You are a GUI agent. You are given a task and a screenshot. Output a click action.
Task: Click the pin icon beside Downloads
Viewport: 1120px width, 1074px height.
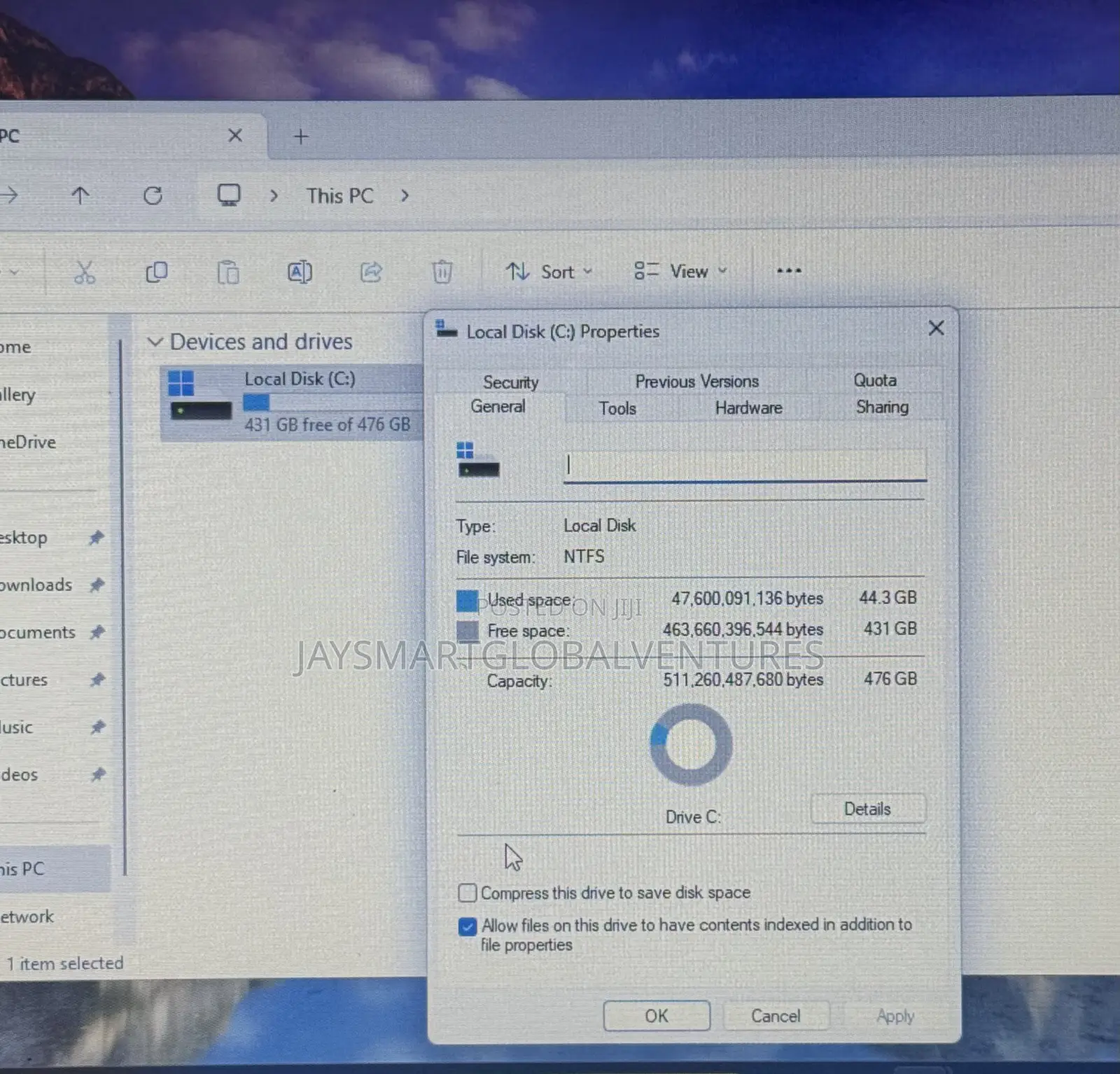(x=97, y=585)
